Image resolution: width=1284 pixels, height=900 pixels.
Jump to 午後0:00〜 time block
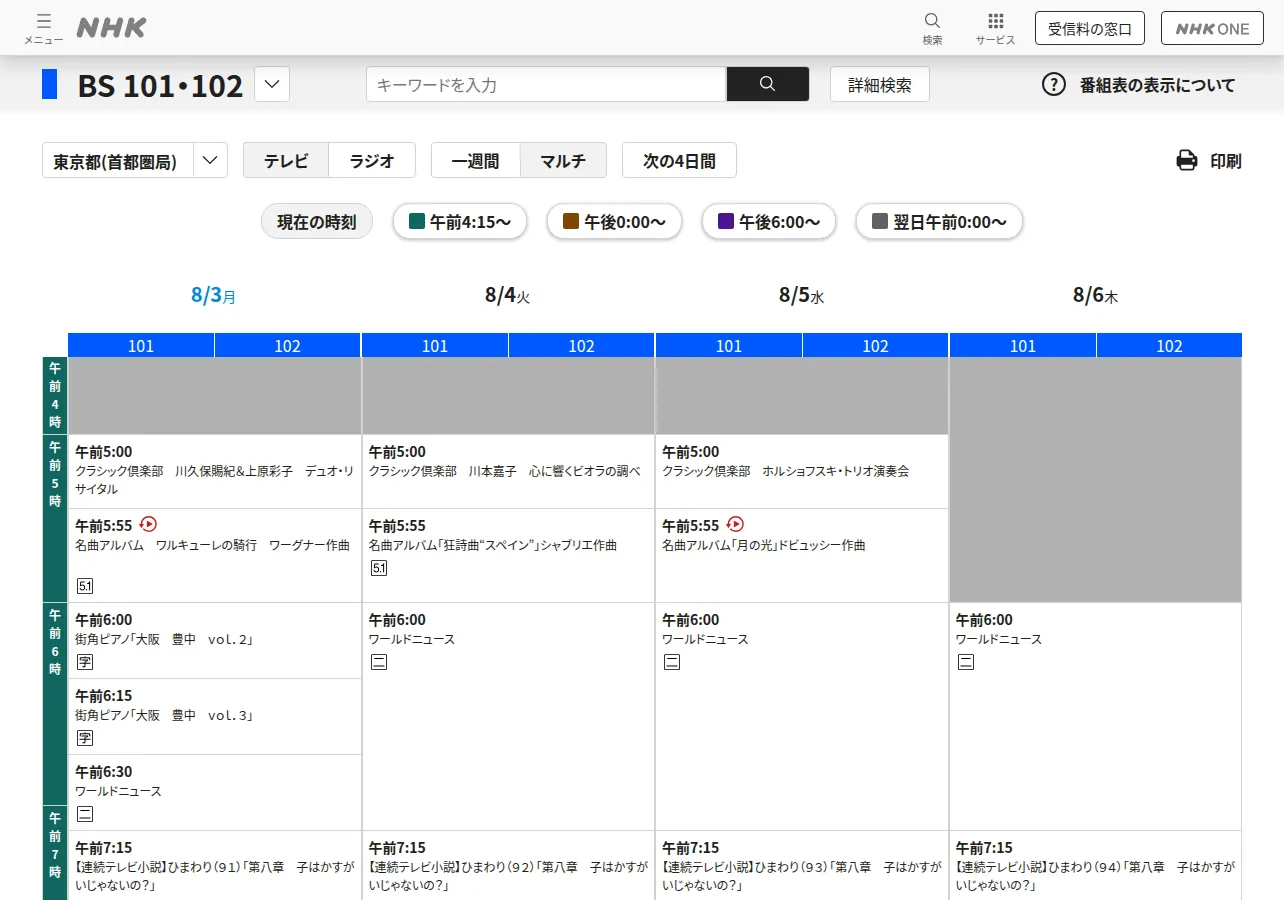614,222
